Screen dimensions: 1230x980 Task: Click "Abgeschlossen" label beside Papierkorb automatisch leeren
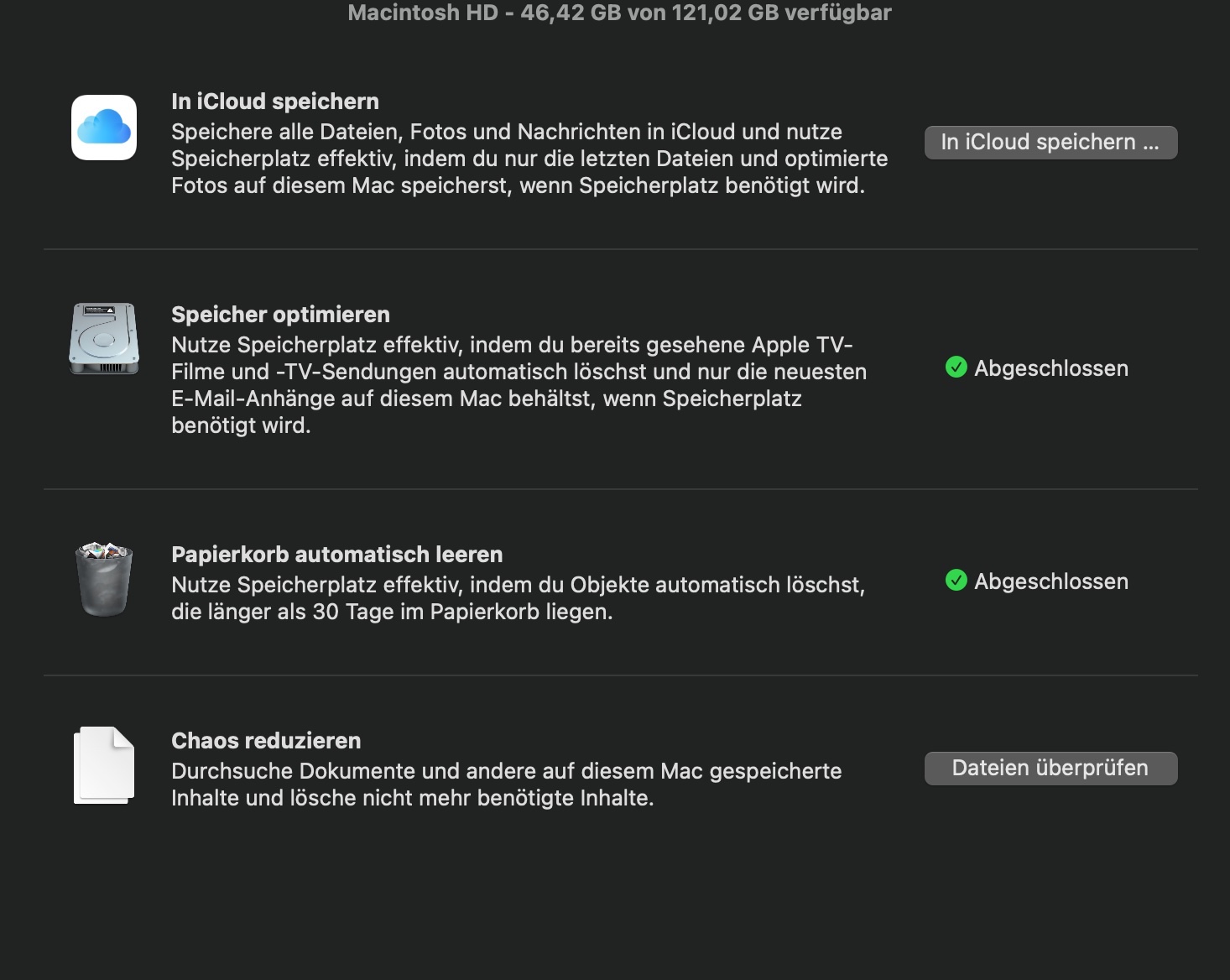click(1050, 581)
